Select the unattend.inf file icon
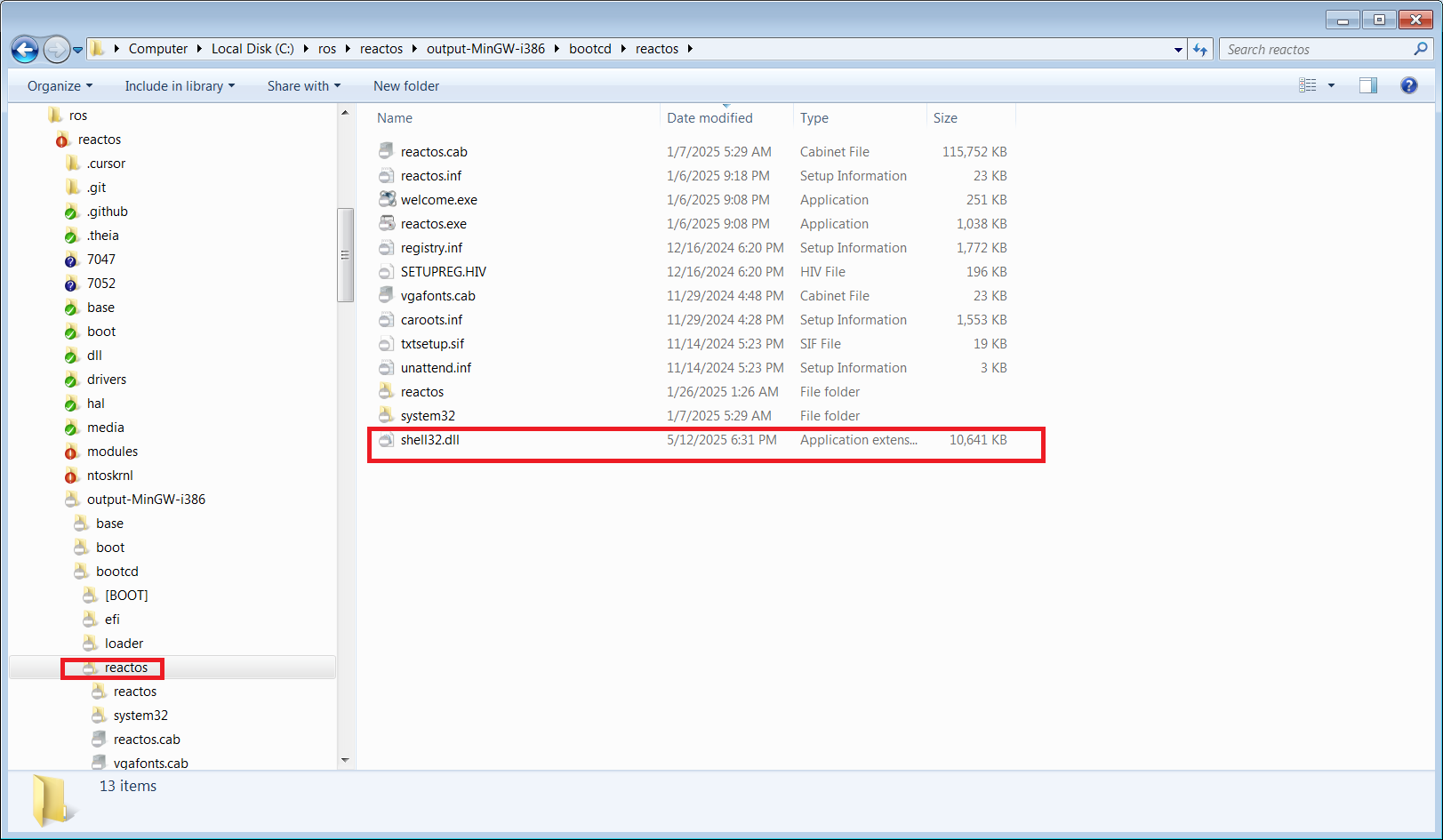The width and height of the screenshot is (1443, 840). [386, 368]
